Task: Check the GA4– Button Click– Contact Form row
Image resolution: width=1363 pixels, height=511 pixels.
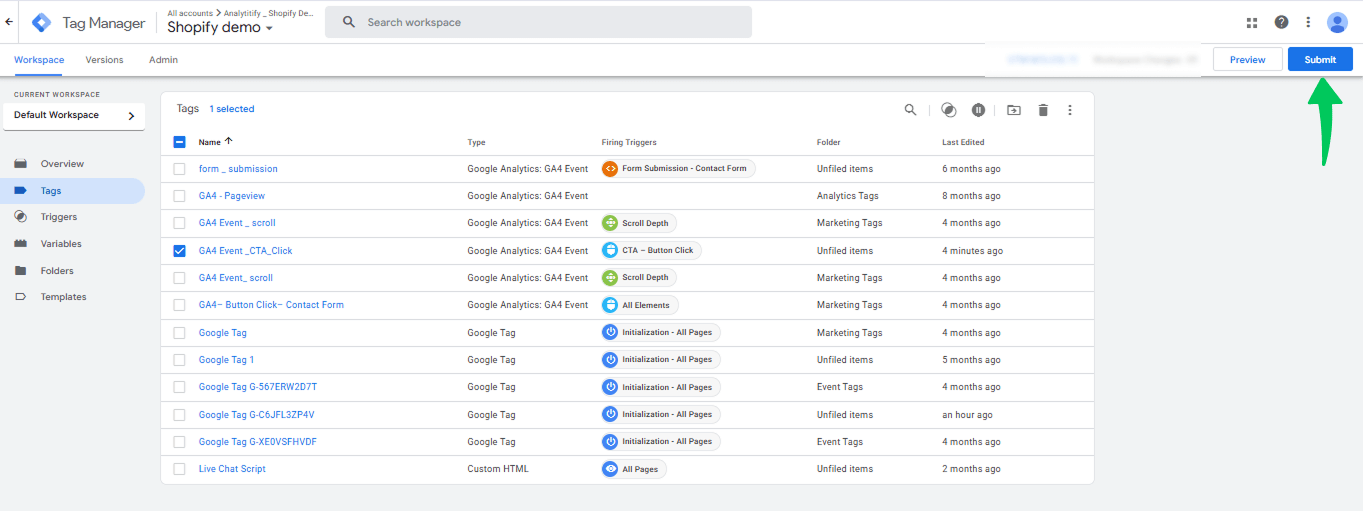Action: point(180,305)
